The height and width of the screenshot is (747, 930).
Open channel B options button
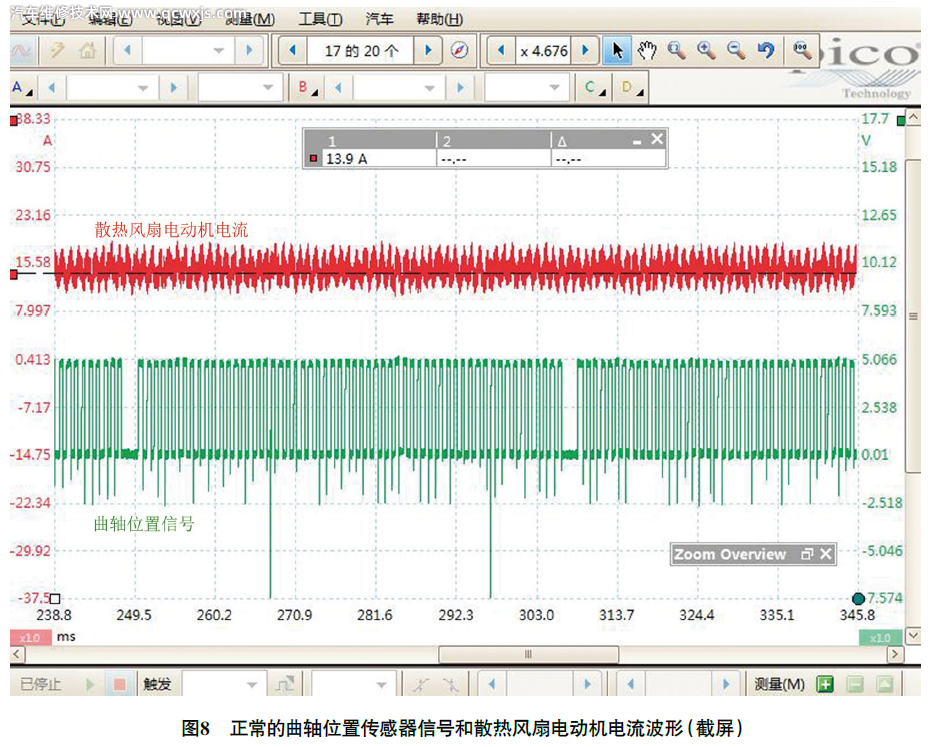[x=305, y=88]
